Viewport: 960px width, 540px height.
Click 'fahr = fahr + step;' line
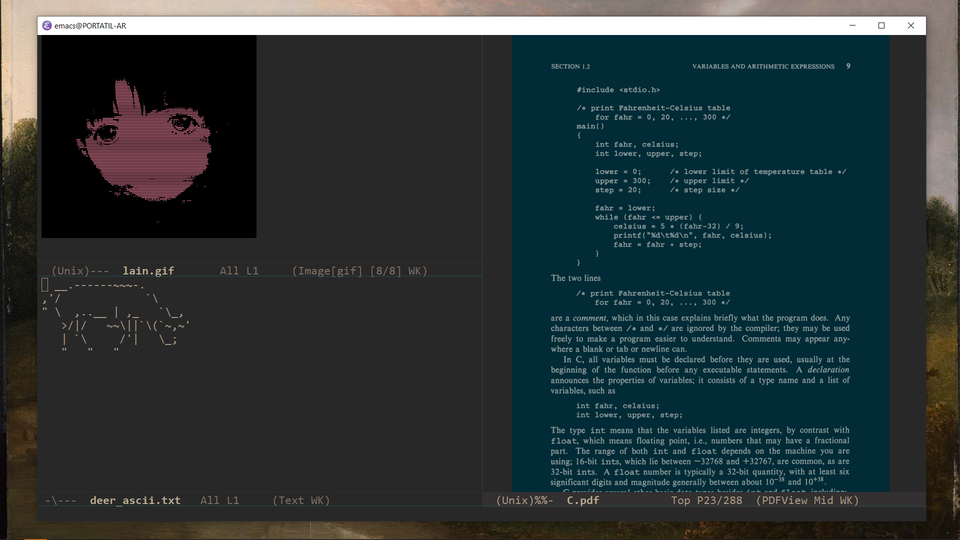(x=658, y=244)
